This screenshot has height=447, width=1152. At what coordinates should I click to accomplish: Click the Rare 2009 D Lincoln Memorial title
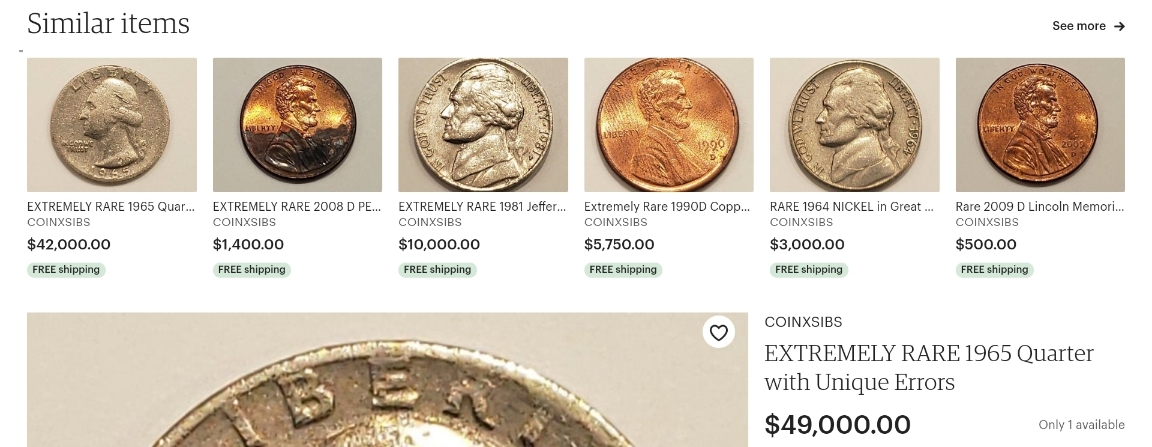click(x=1040, y=207)
